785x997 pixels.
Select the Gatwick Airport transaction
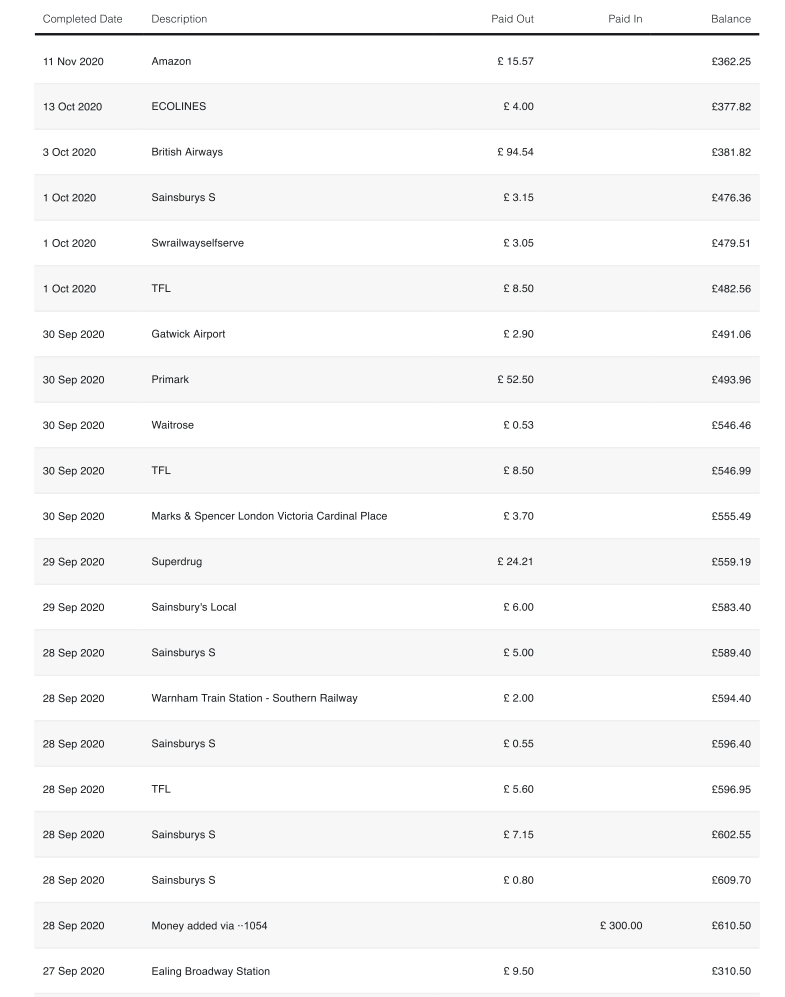point(188,334)
